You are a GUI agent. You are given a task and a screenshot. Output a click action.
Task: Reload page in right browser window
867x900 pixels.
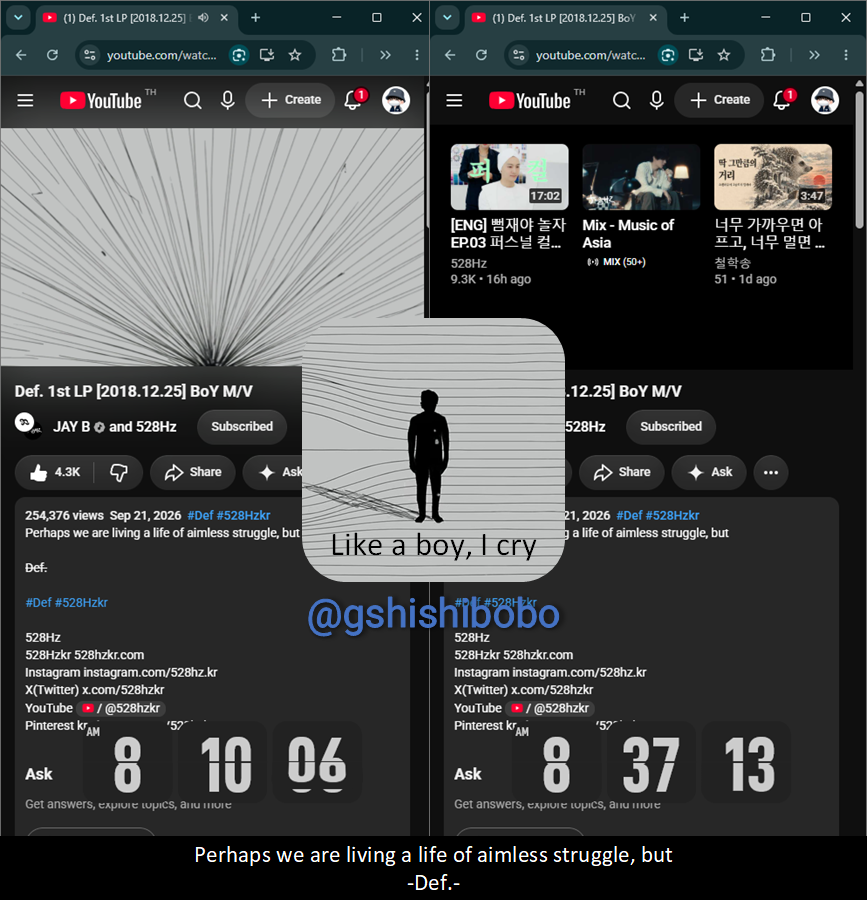point(481,55)
